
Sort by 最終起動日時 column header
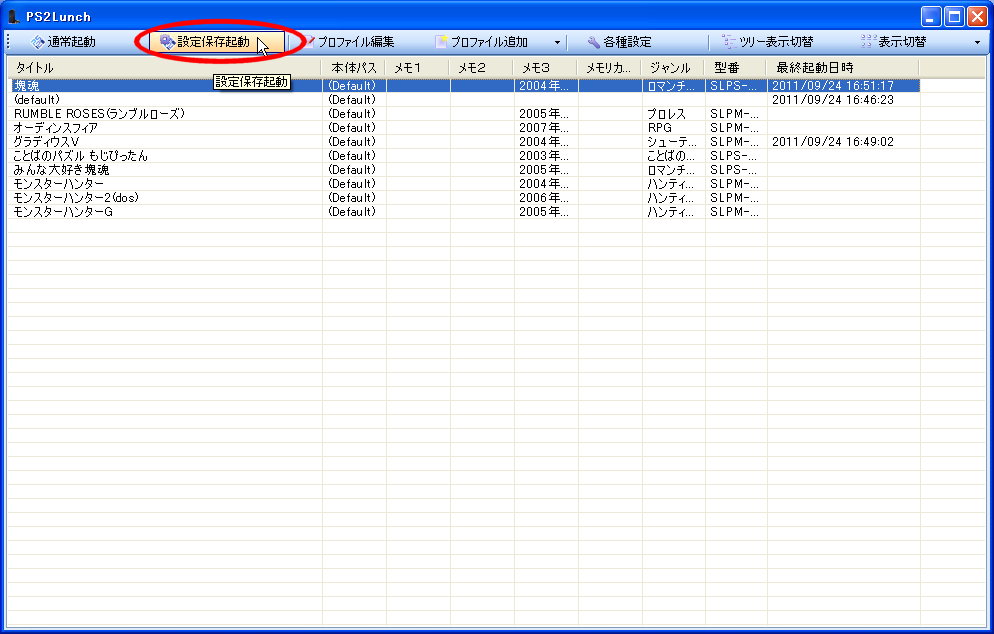842,68
